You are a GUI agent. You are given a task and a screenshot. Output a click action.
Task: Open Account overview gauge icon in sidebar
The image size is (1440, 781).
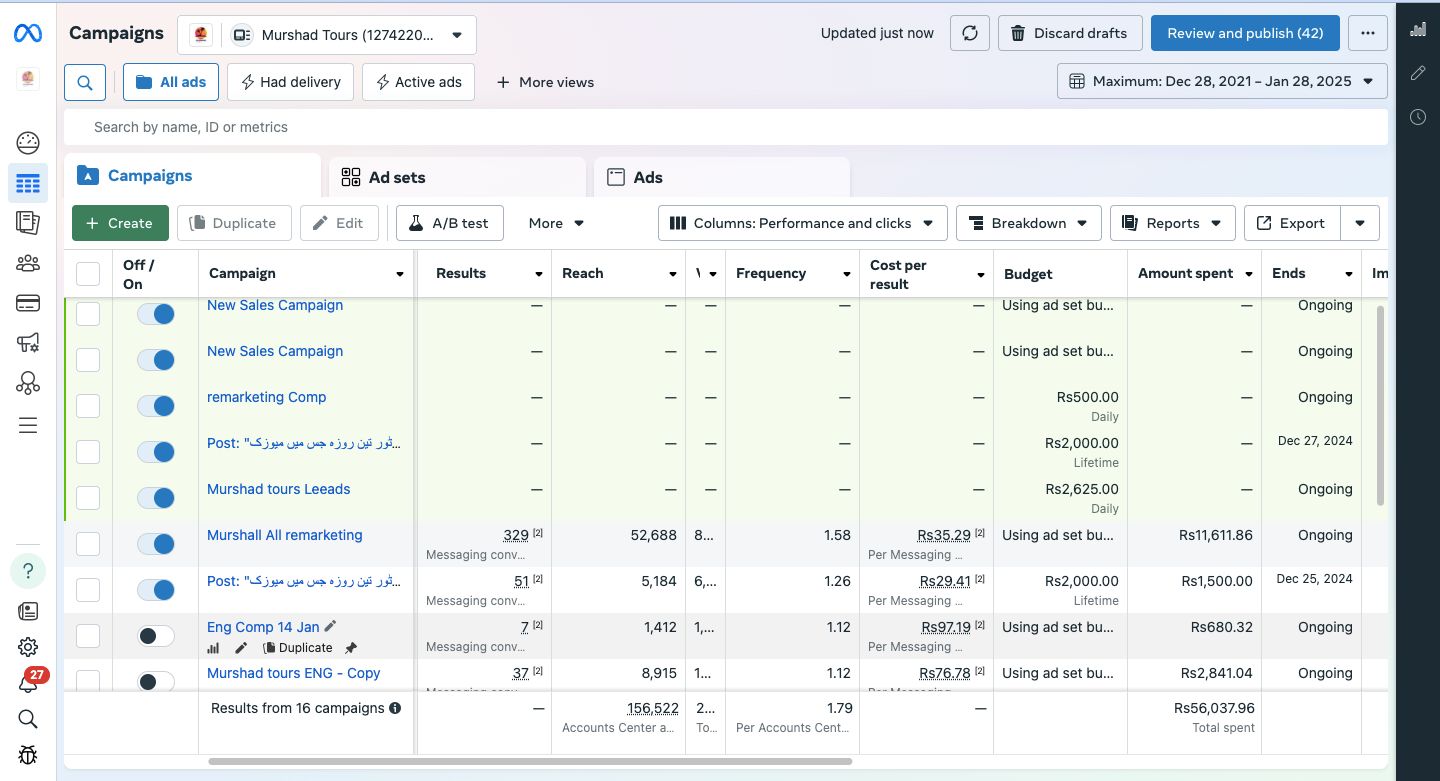(x=28, y=143)
